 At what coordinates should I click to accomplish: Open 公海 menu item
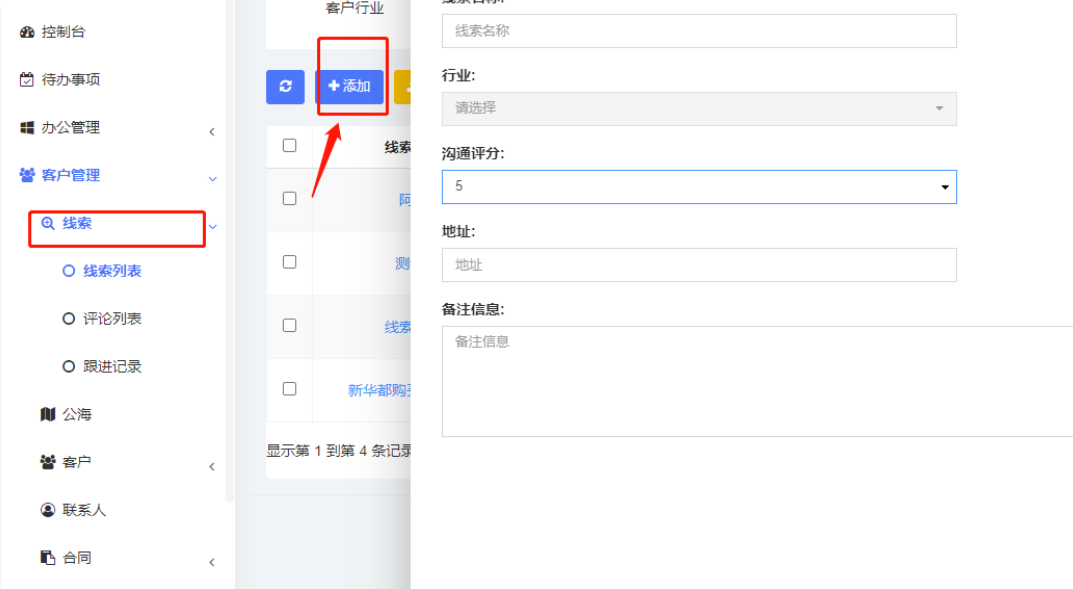click(x=77, y=415)
